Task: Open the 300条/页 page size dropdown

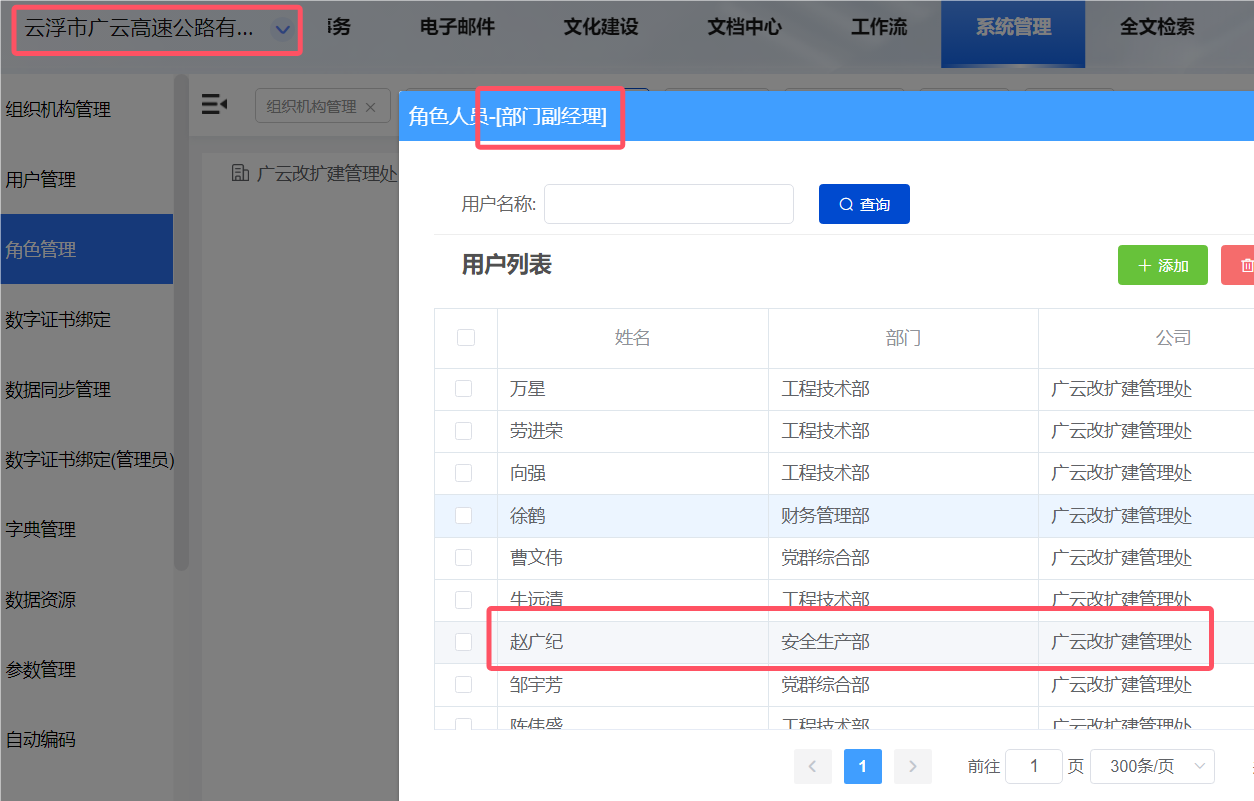Action: coord(1152,767)
